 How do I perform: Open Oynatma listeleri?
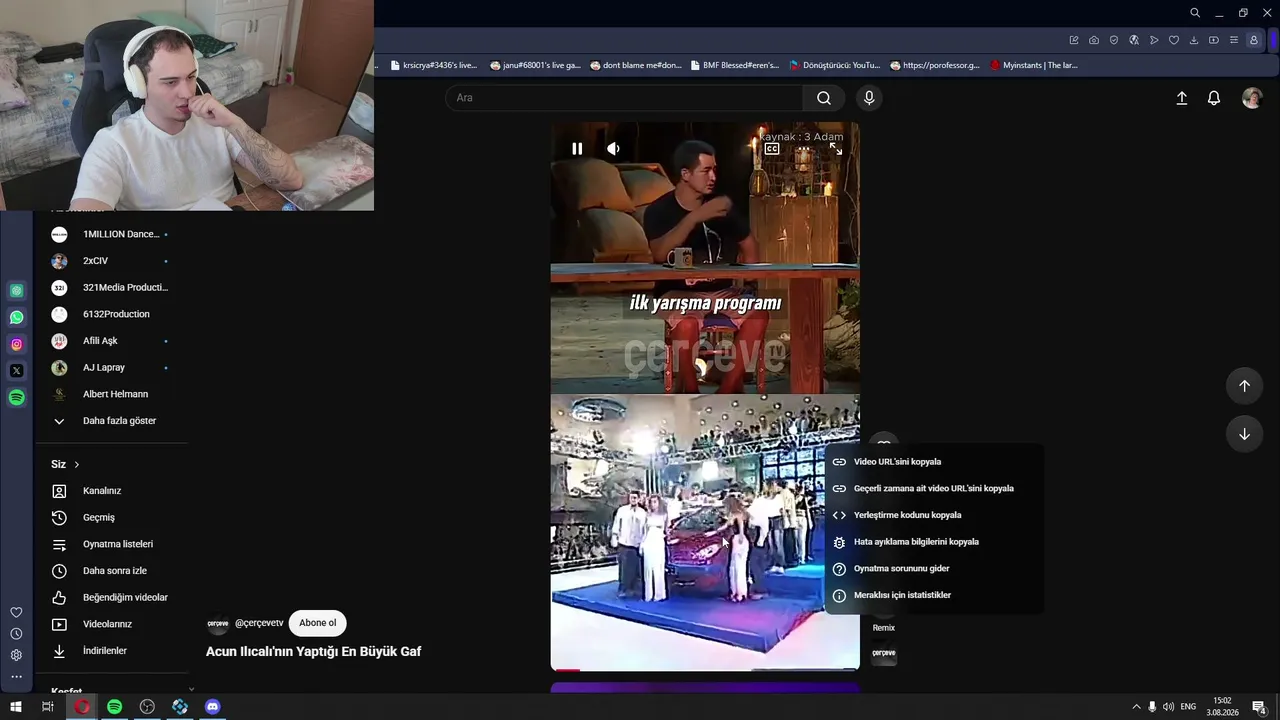pos(112,544)
